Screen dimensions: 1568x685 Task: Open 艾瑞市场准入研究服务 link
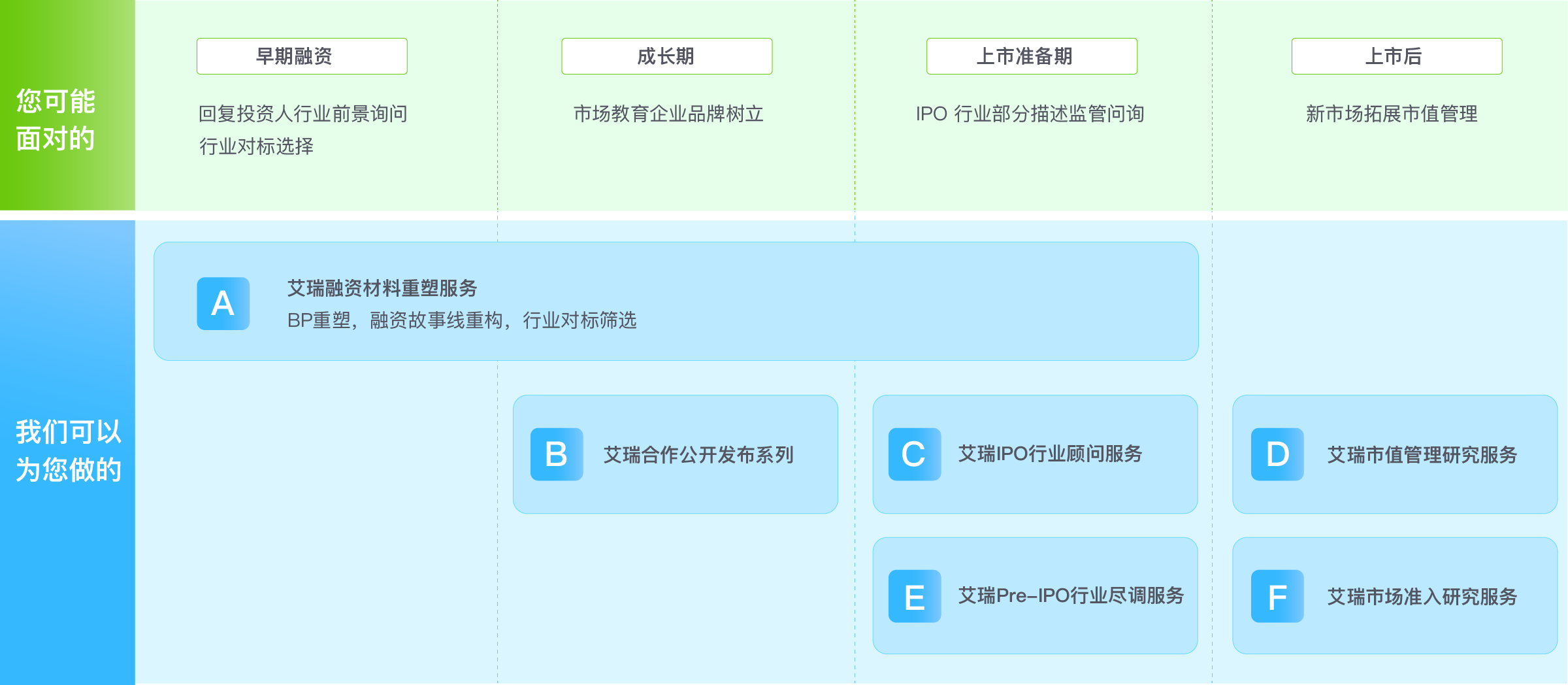coord(1422,597)
